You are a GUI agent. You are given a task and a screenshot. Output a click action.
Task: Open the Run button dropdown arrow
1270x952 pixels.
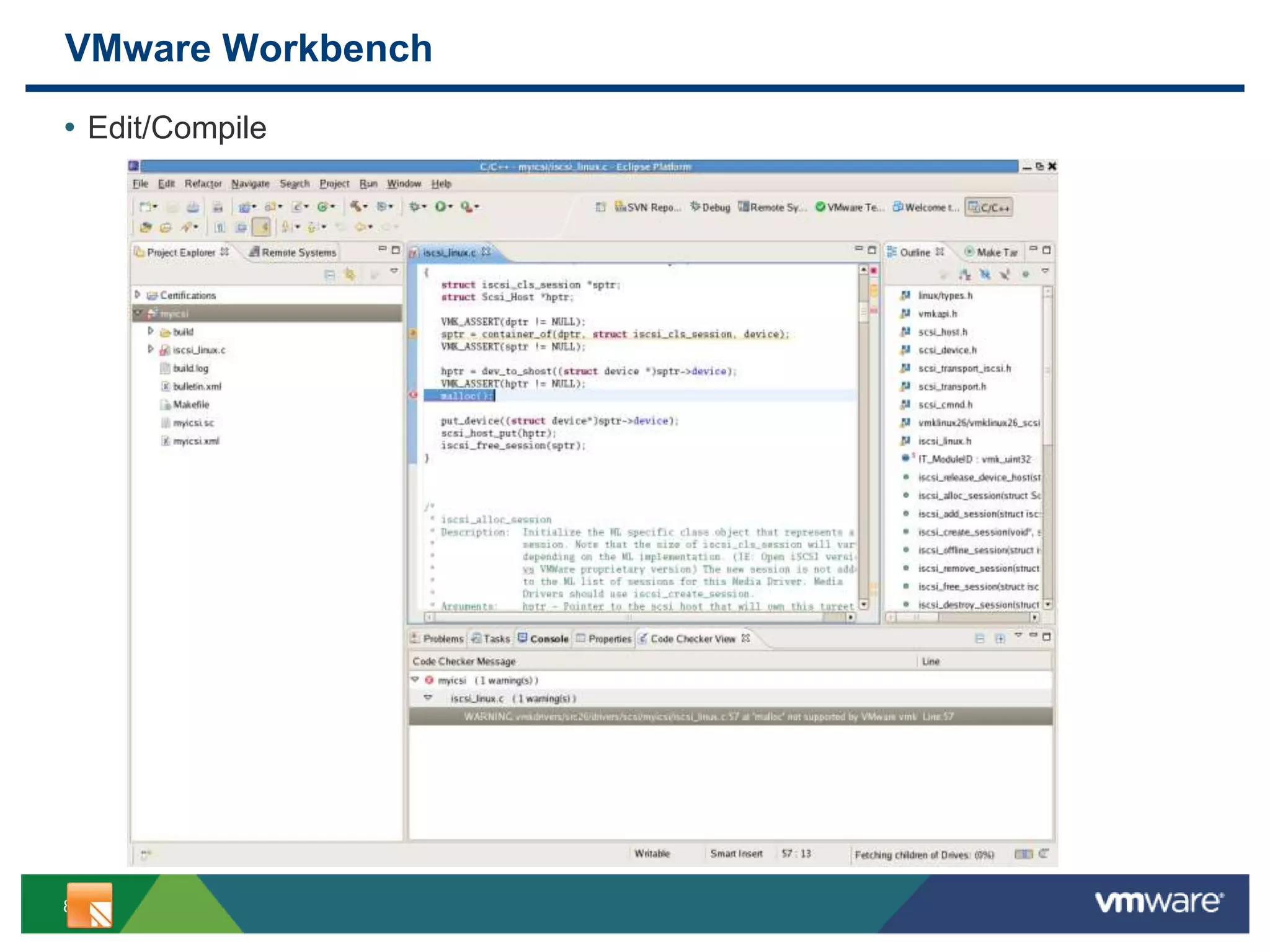click(x=450, y=207)
